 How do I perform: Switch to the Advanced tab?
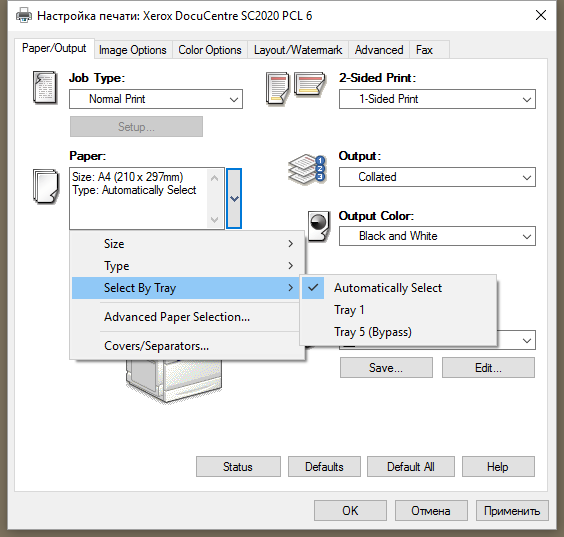pyautogui.click(x=379, y=50)
